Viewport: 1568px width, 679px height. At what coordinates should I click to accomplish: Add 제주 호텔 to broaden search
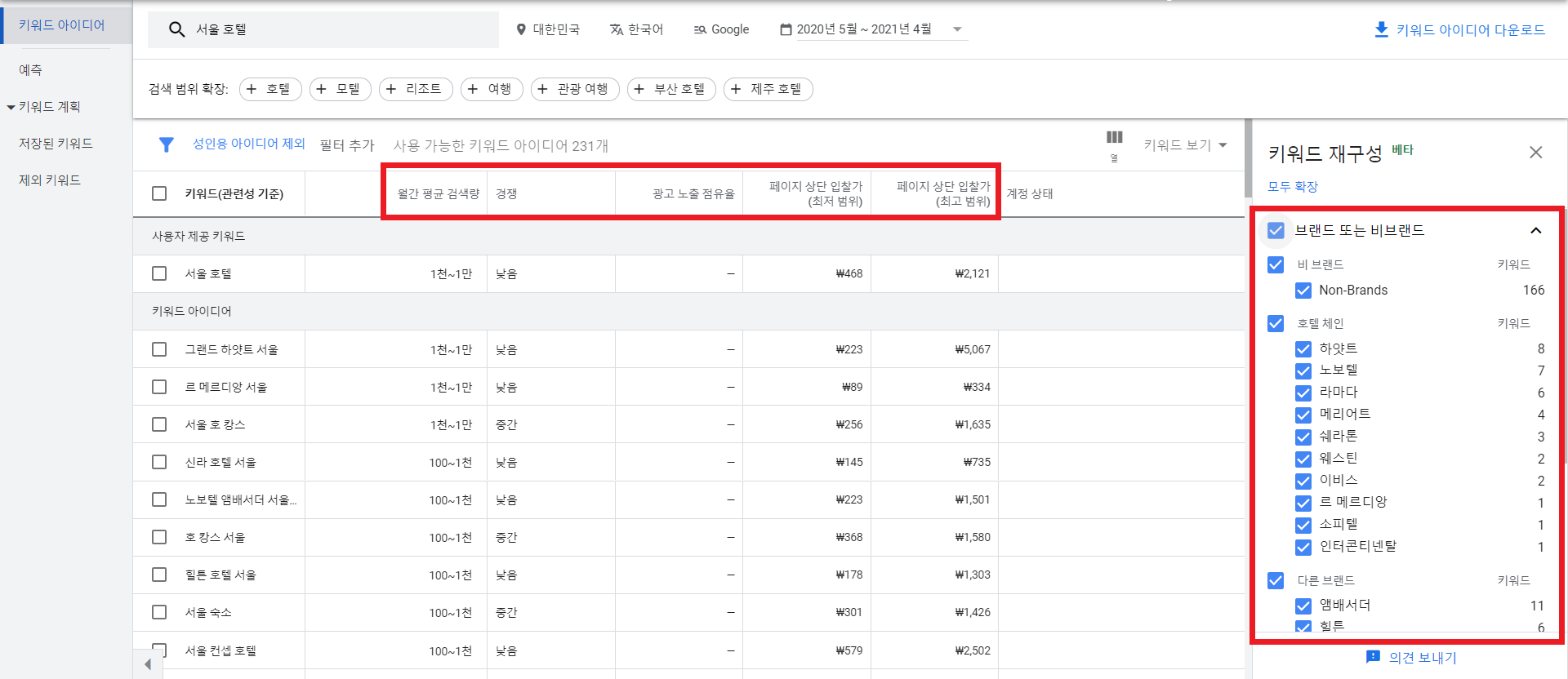click(x=768, y=89)
